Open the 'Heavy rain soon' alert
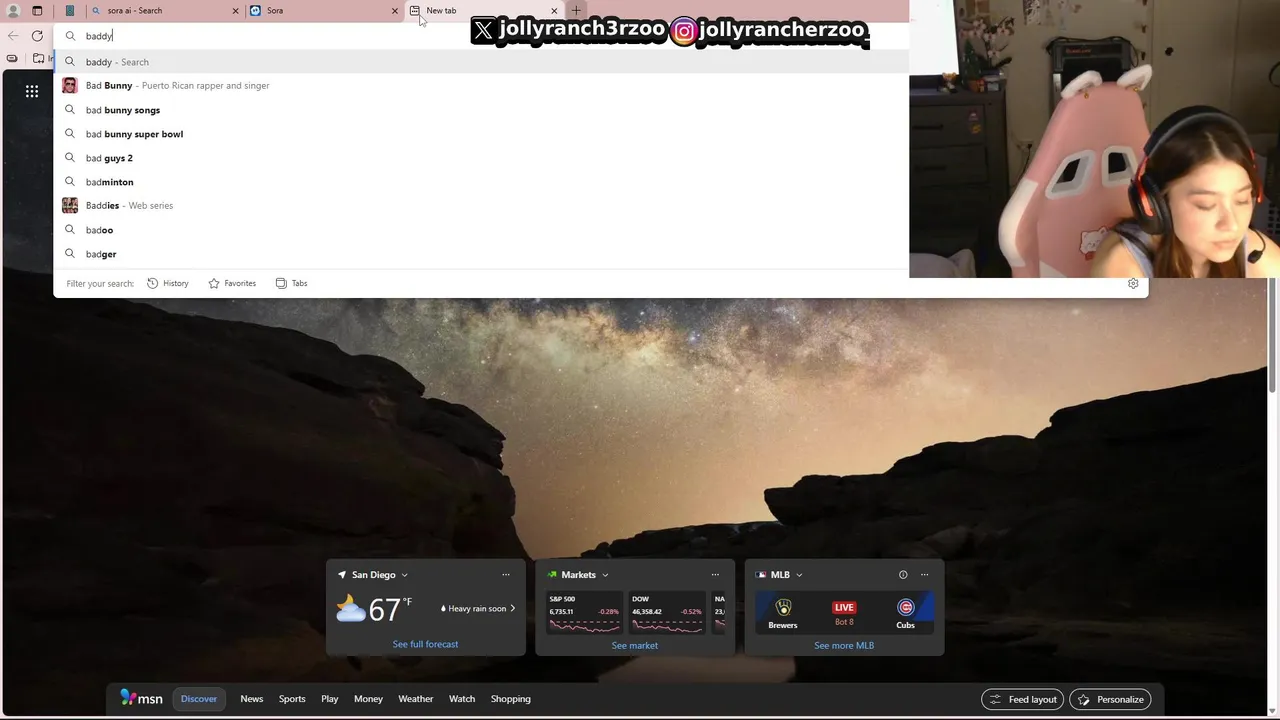 (x=478, y=609)
